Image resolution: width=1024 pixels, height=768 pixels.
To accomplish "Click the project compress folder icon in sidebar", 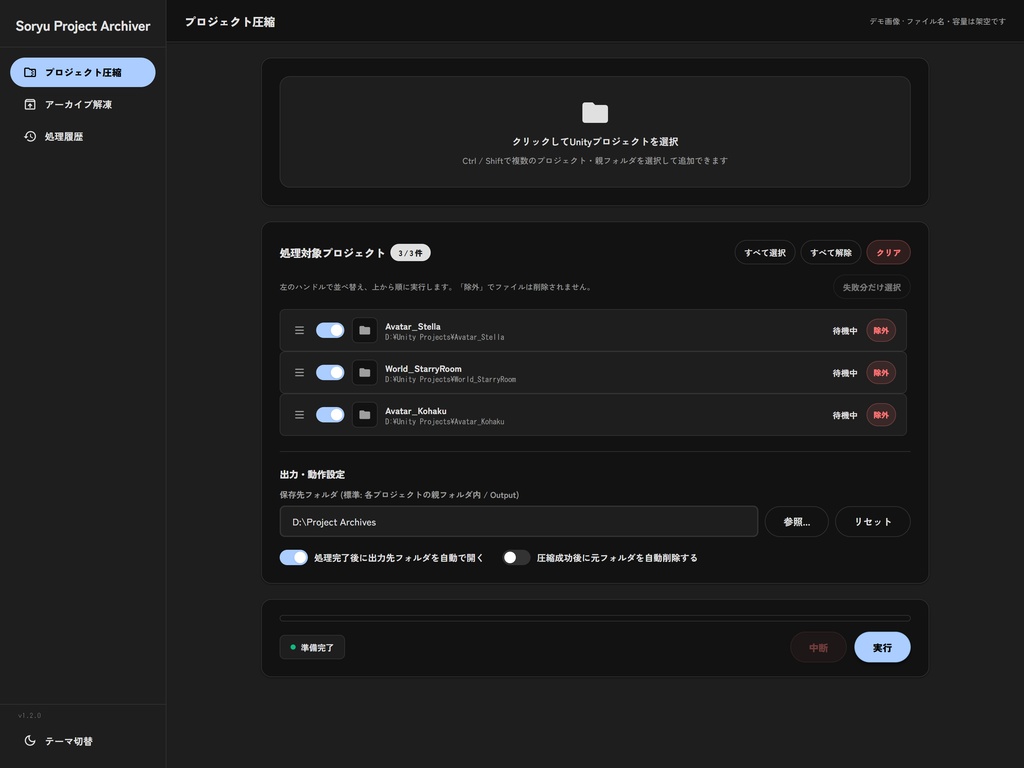I will (30, 72).
